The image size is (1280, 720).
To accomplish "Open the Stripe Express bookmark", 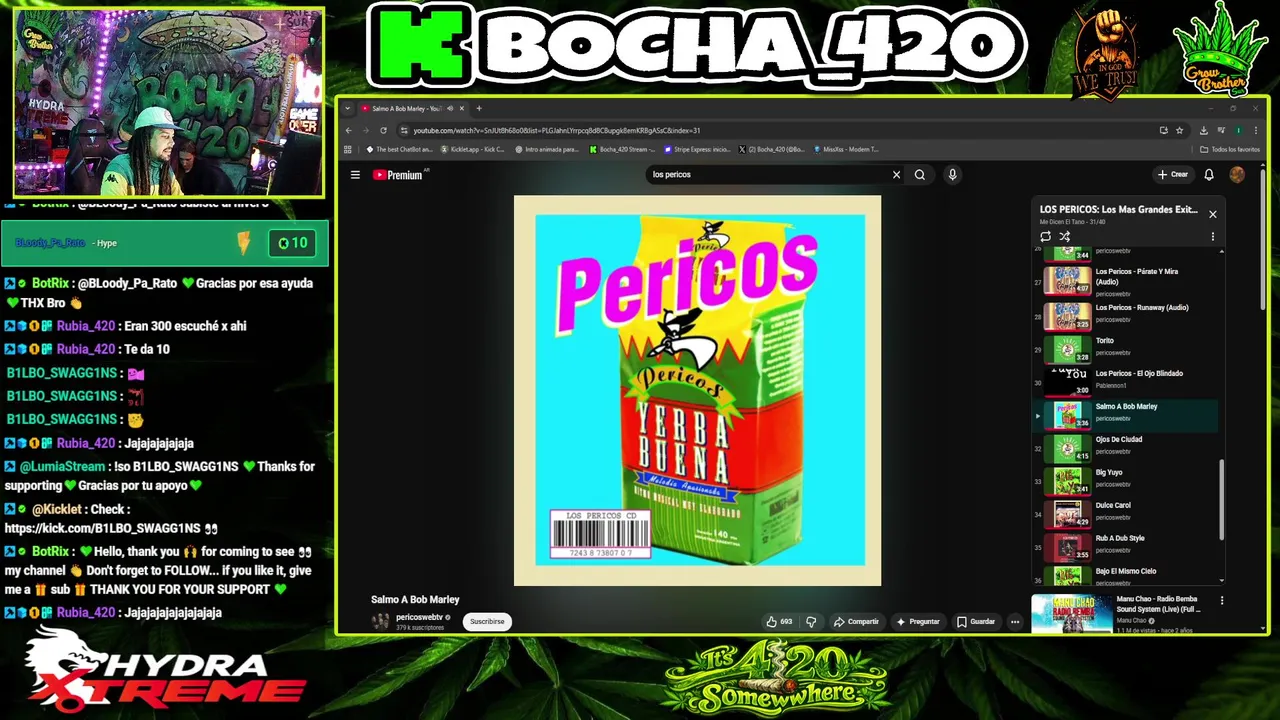I will (x=697, y=150).
